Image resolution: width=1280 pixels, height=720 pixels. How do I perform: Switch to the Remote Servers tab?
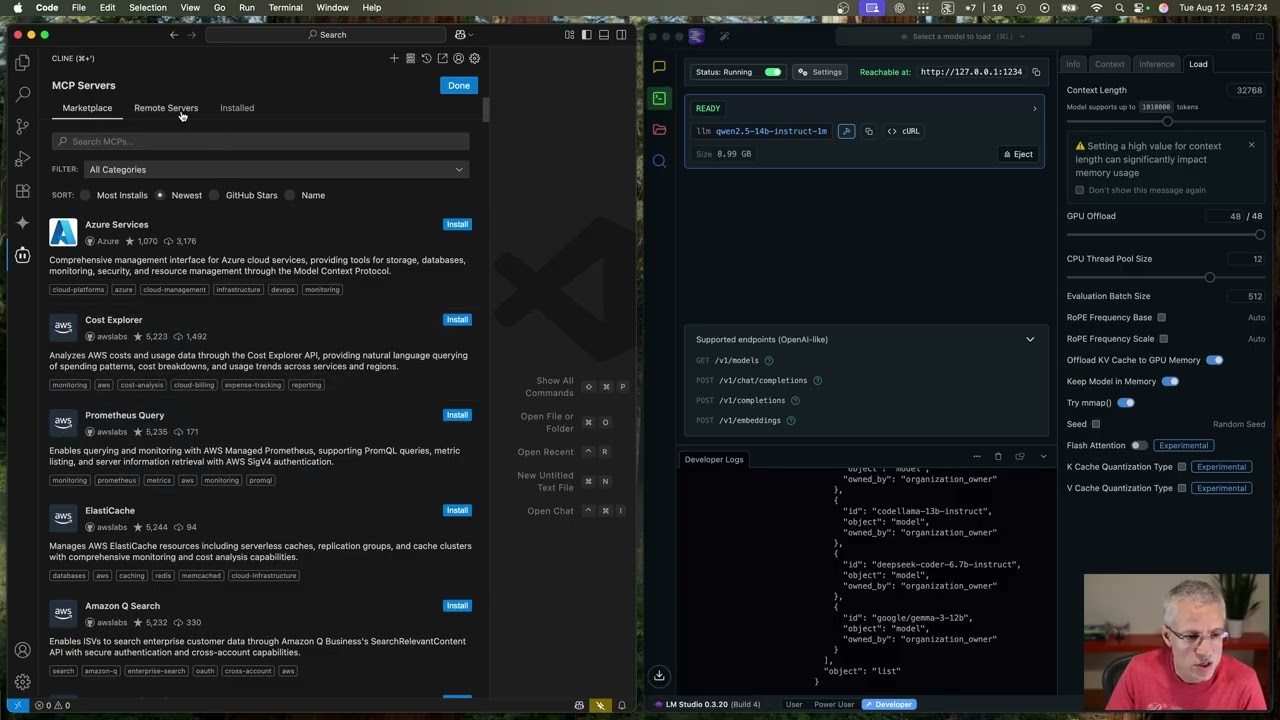click(166, 108)
